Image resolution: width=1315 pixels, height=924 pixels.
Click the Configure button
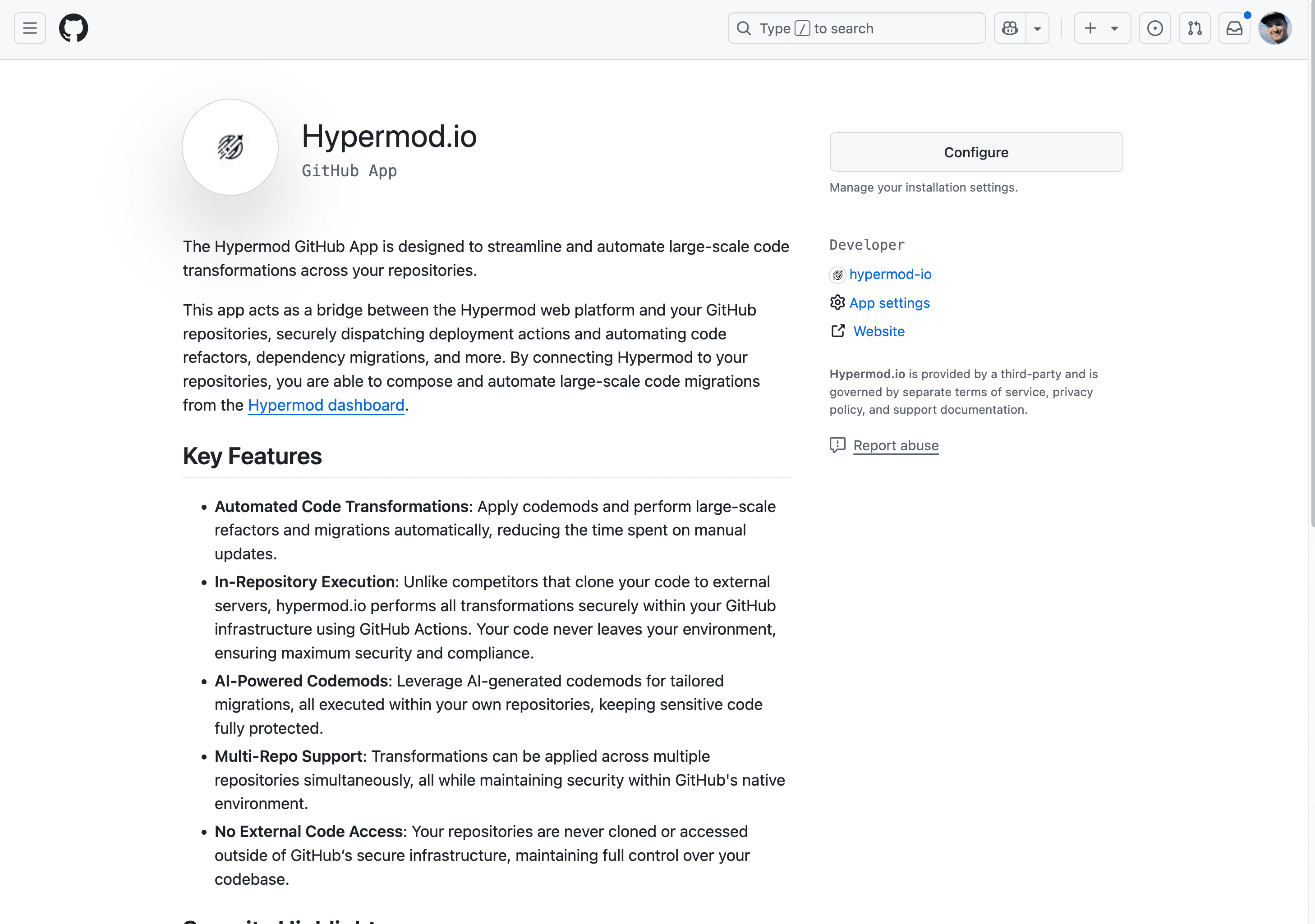pyautogui.click(x=976, y=152)
